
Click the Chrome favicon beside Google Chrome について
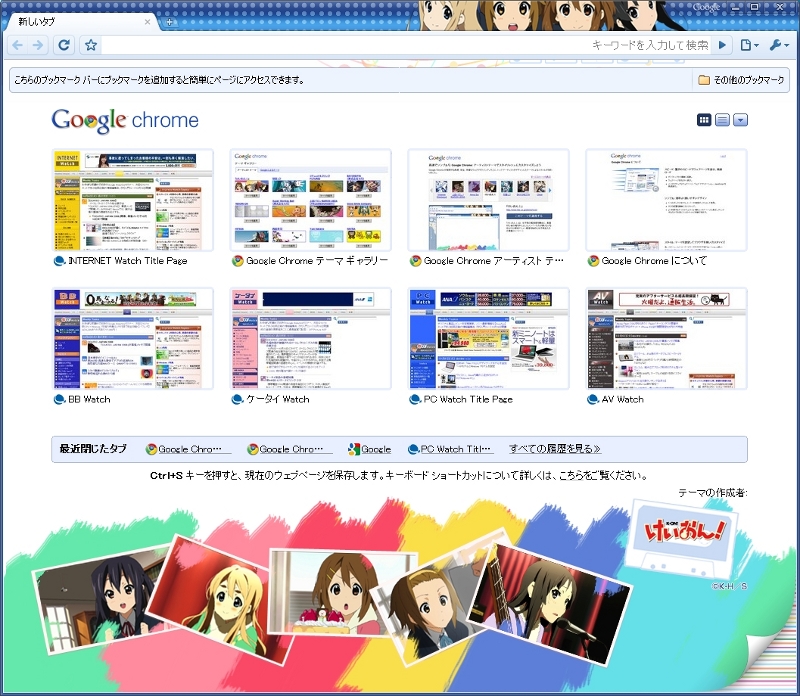pos(593,261)
